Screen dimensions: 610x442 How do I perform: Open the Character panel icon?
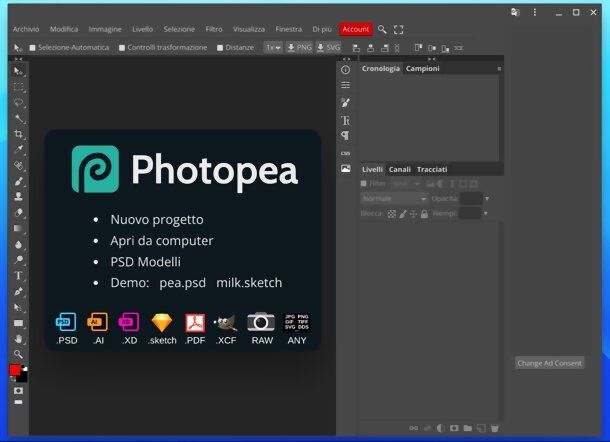pyautogui.click(x=345, y=120)
